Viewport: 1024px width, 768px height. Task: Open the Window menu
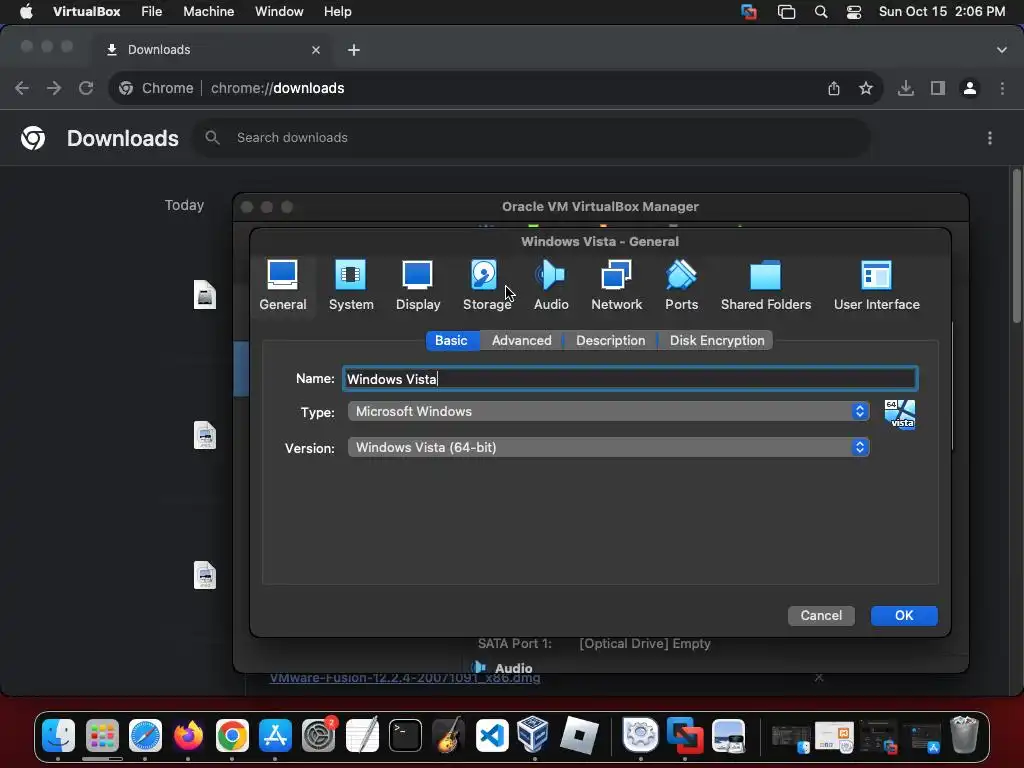[279, 12]
